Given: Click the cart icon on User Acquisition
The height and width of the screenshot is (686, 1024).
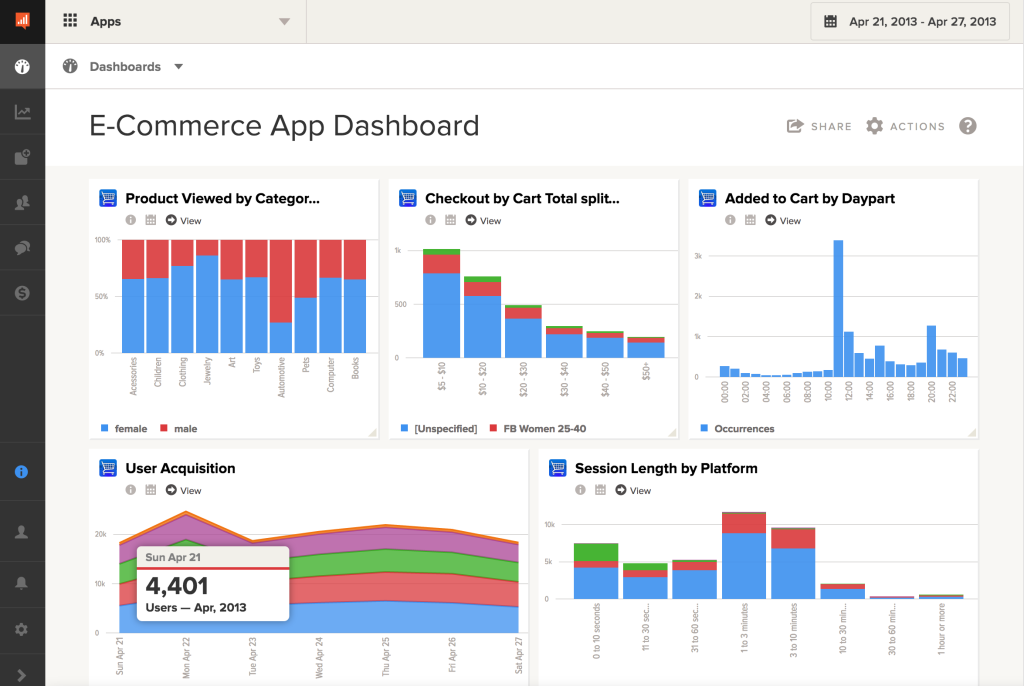Looking at the screenshot, I should tap(107, 468).
